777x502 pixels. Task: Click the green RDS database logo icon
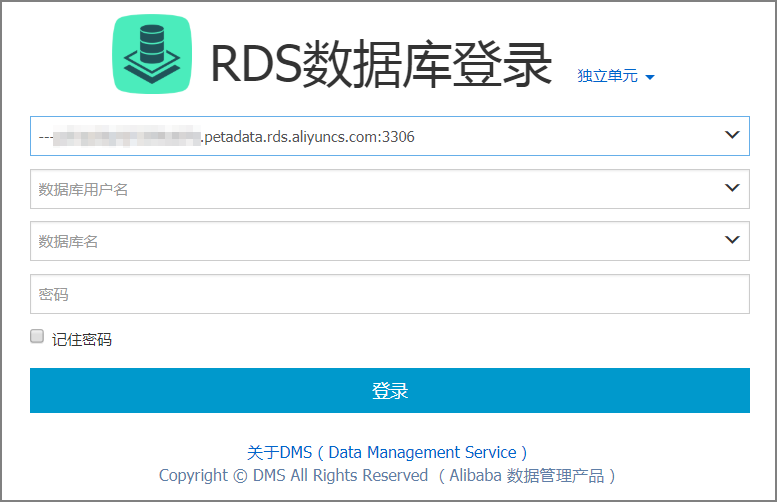(x=152, y=54)
